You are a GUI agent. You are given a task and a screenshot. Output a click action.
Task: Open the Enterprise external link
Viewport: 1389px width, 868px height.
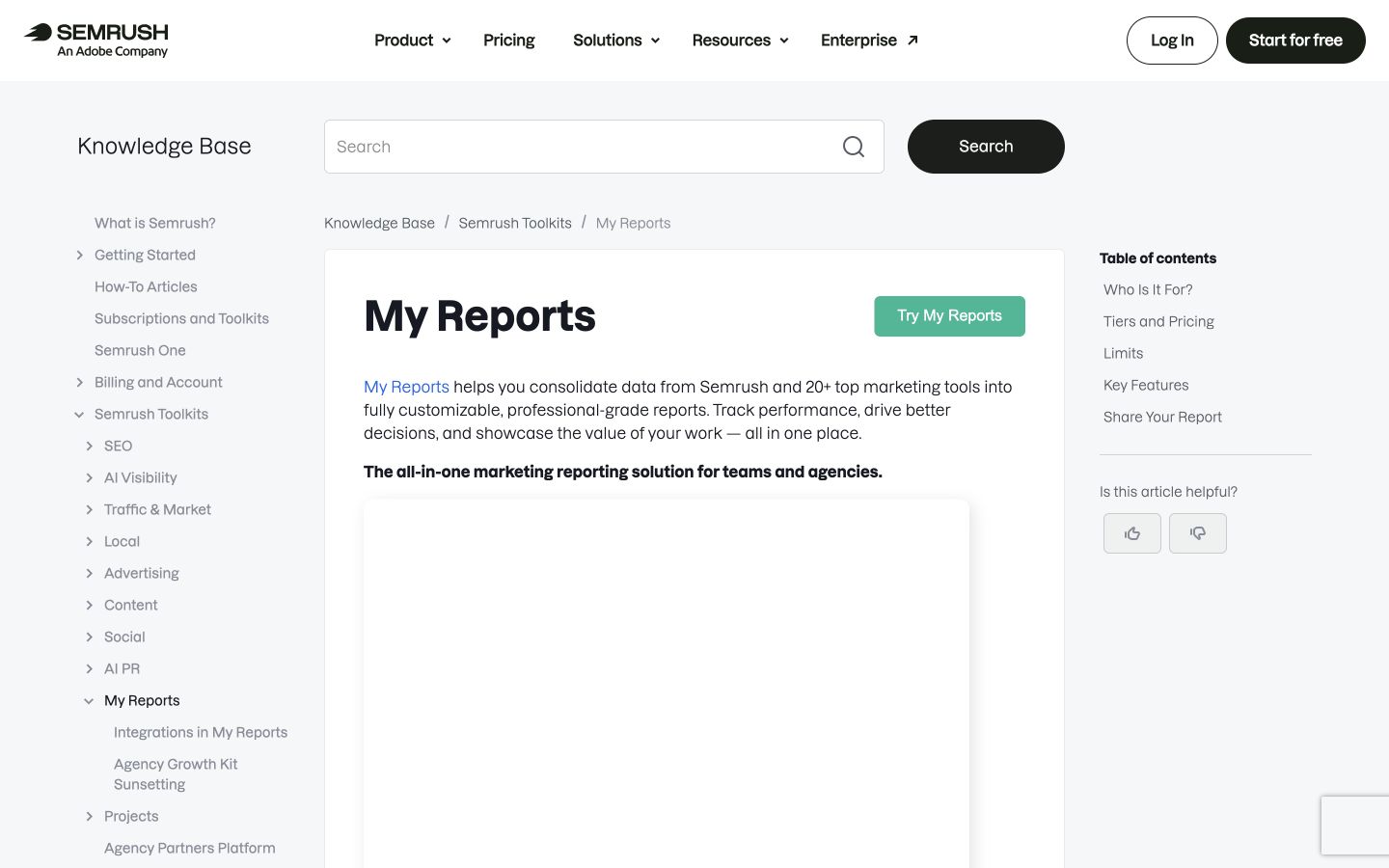tap(869, 41)
